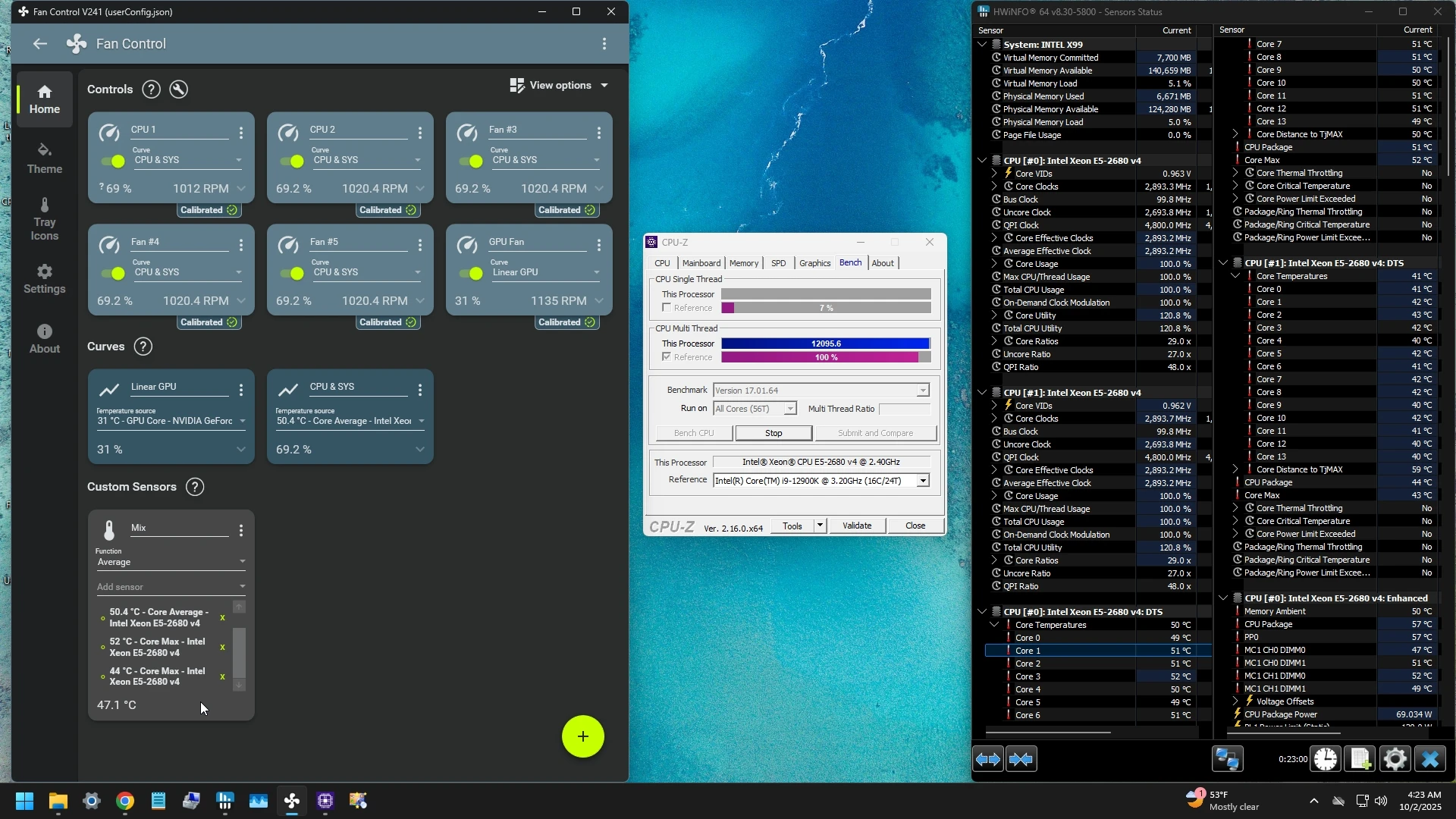Open the View options dropdown

point(560,86)
